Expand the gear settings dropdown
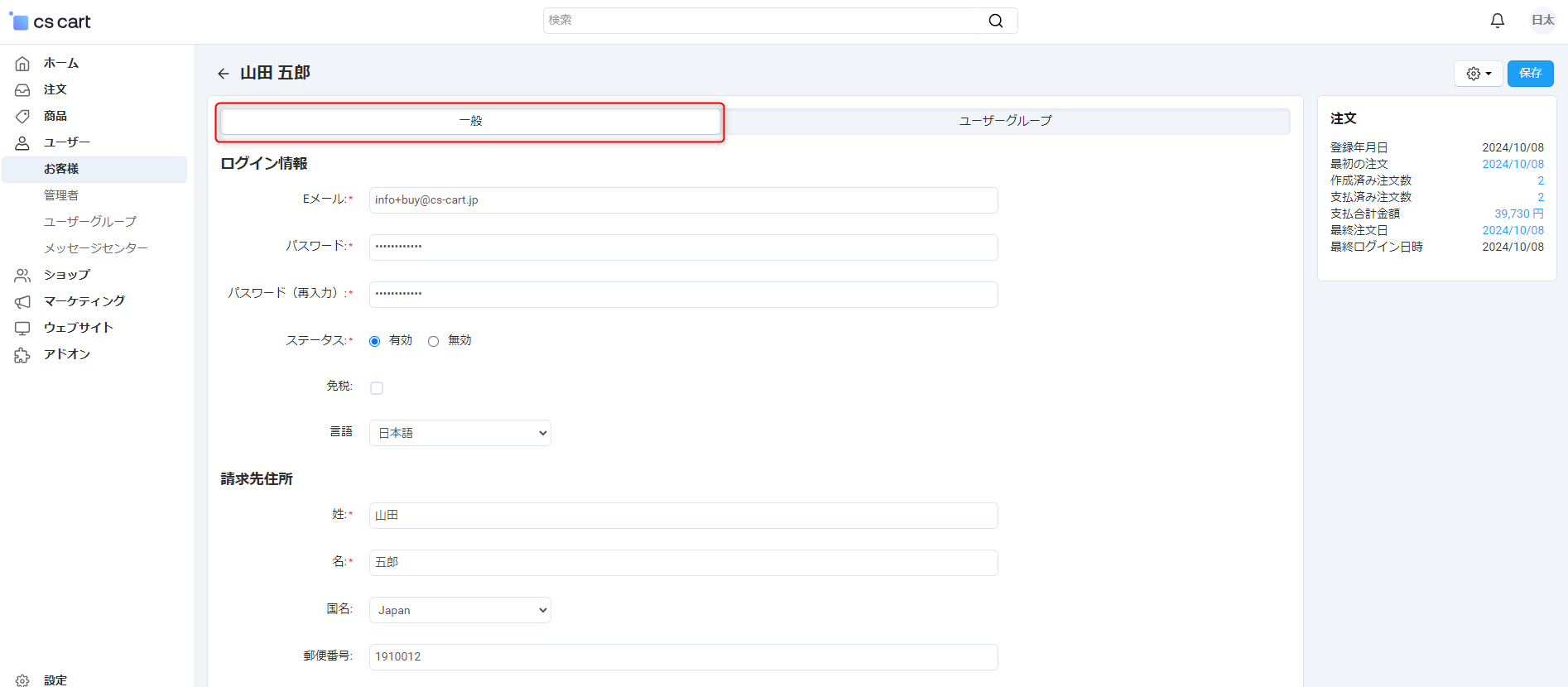 pyautogui.click(x=1478, y=74)
